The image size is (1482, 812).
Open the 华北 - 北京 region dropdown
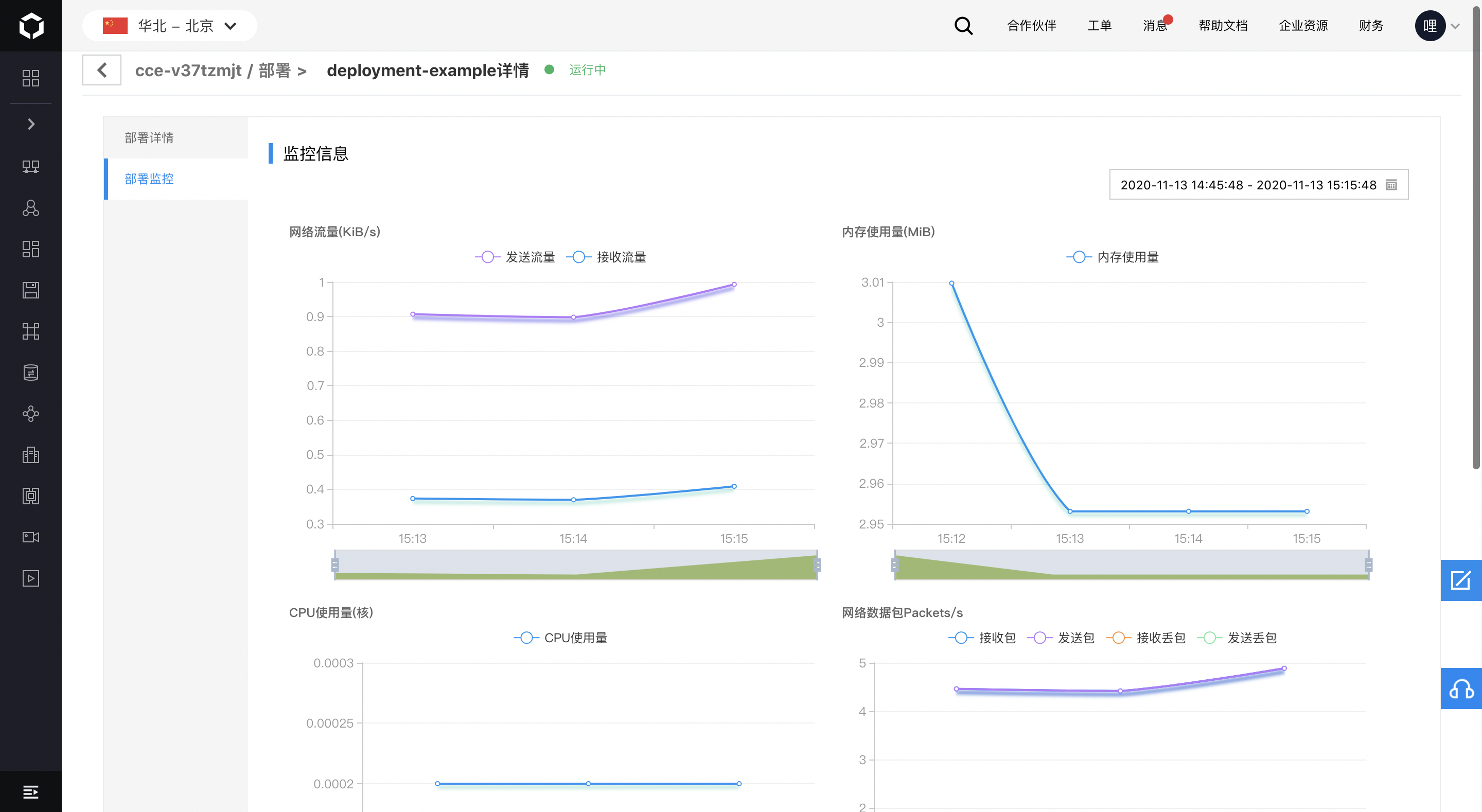pyautogui.click(x=170, y=26)
